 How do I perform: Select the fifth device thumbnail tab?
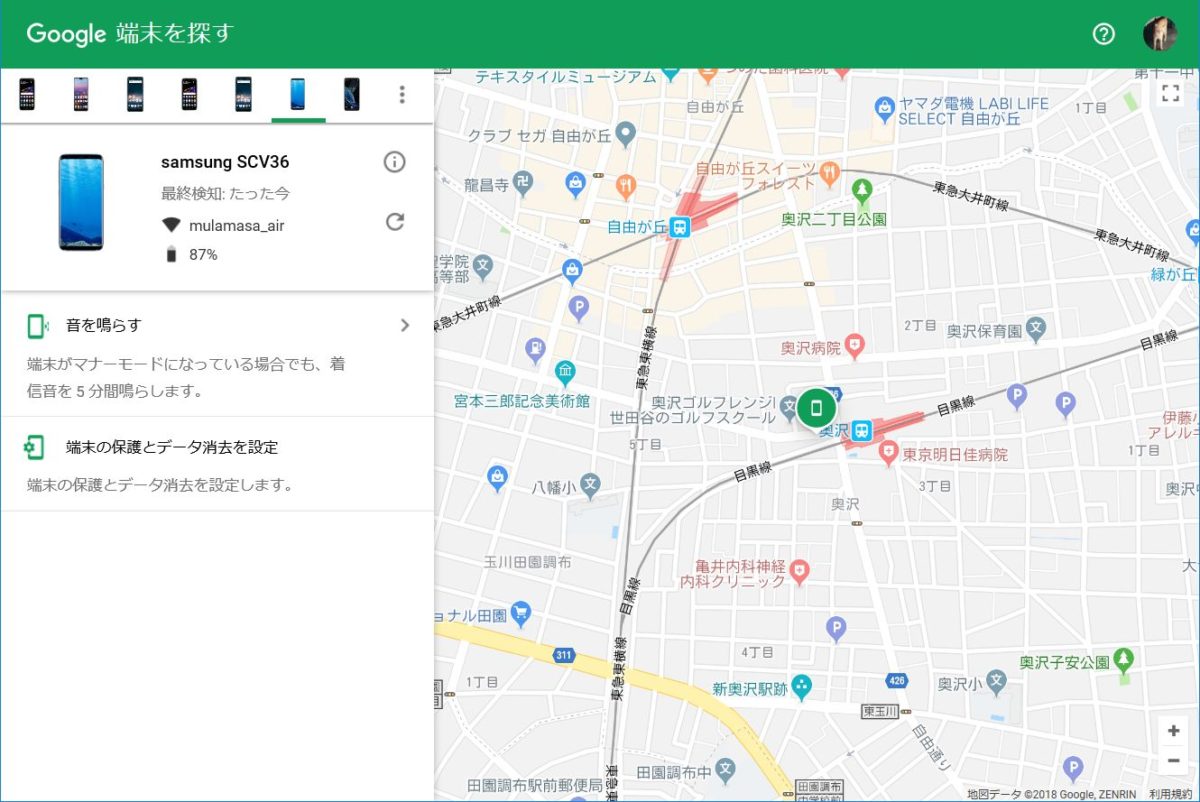243,94
